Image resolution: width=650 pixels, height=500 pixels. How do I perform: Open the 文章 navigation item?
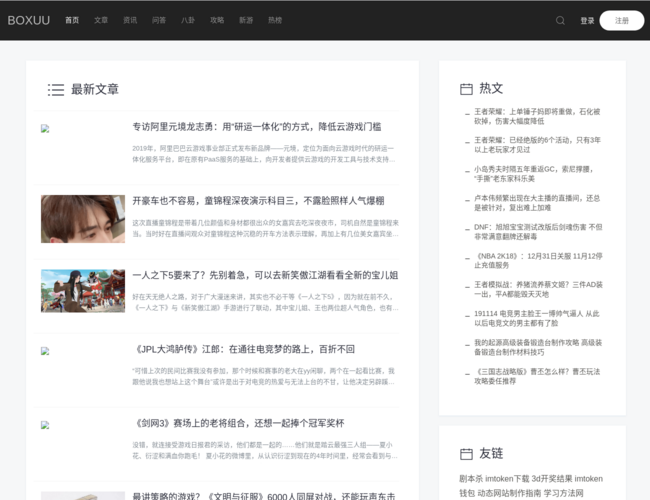[101, 20]
